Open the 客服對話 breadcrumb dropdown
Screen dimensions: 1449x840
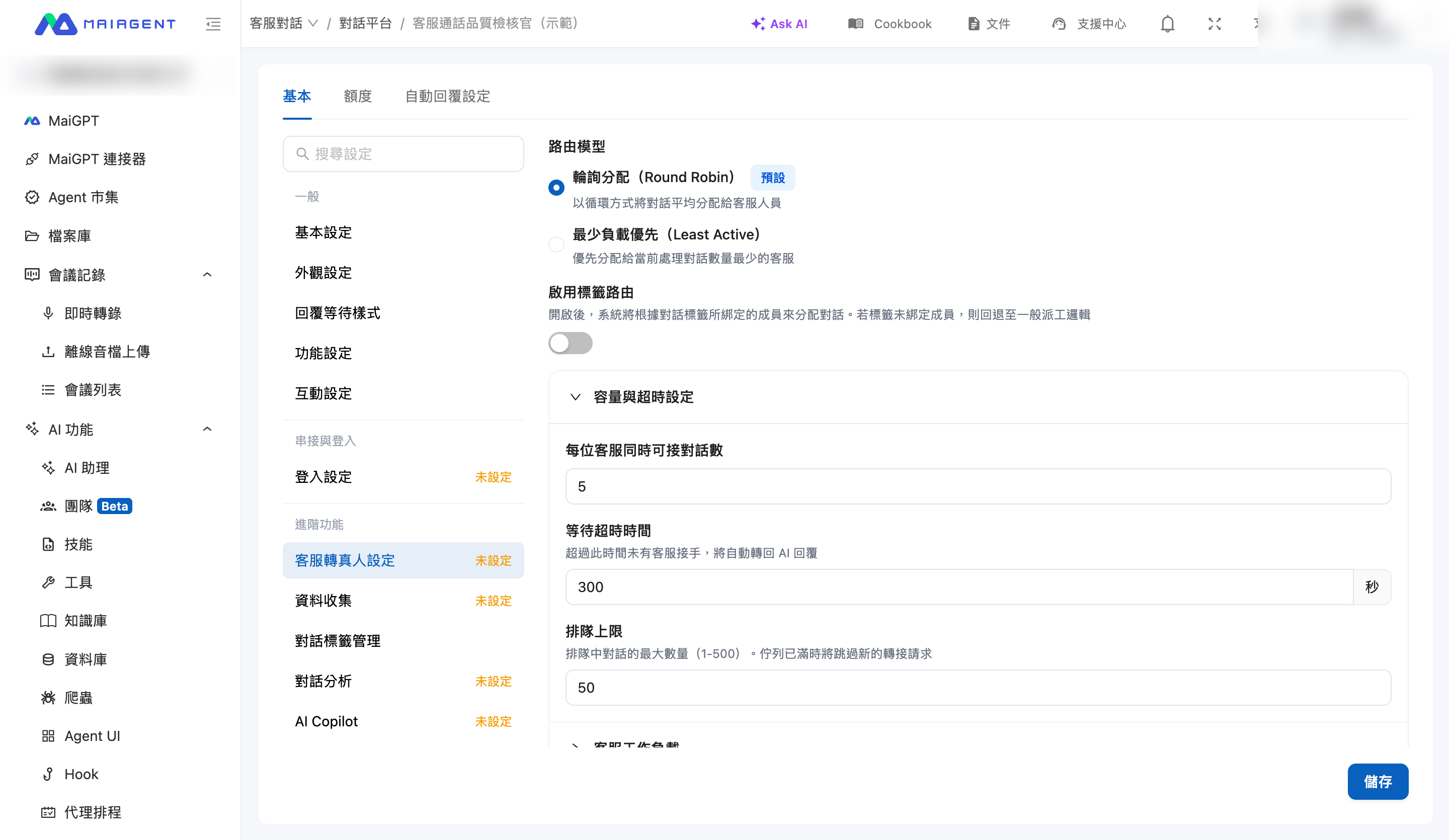tap(283, 24)
